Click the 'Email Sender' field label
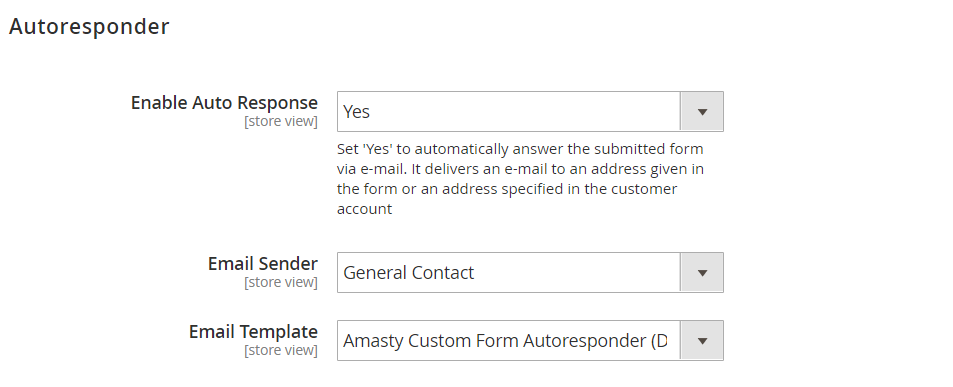The width and height of the screenshot is (953, 387). 263,264
